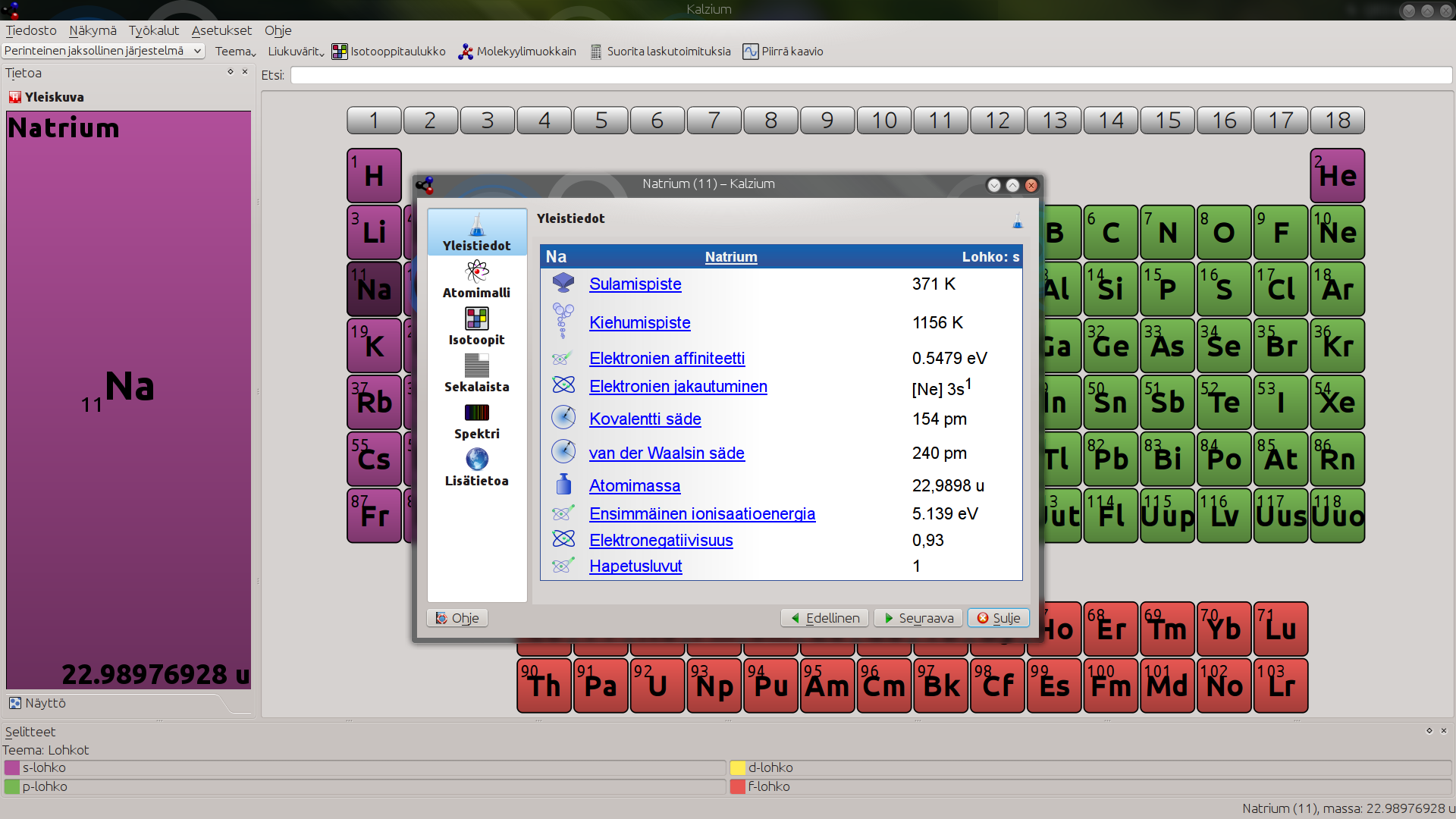Open the Elektronien affiniteetti link
Screen dimensions: 1456x819
coord(667,358)
